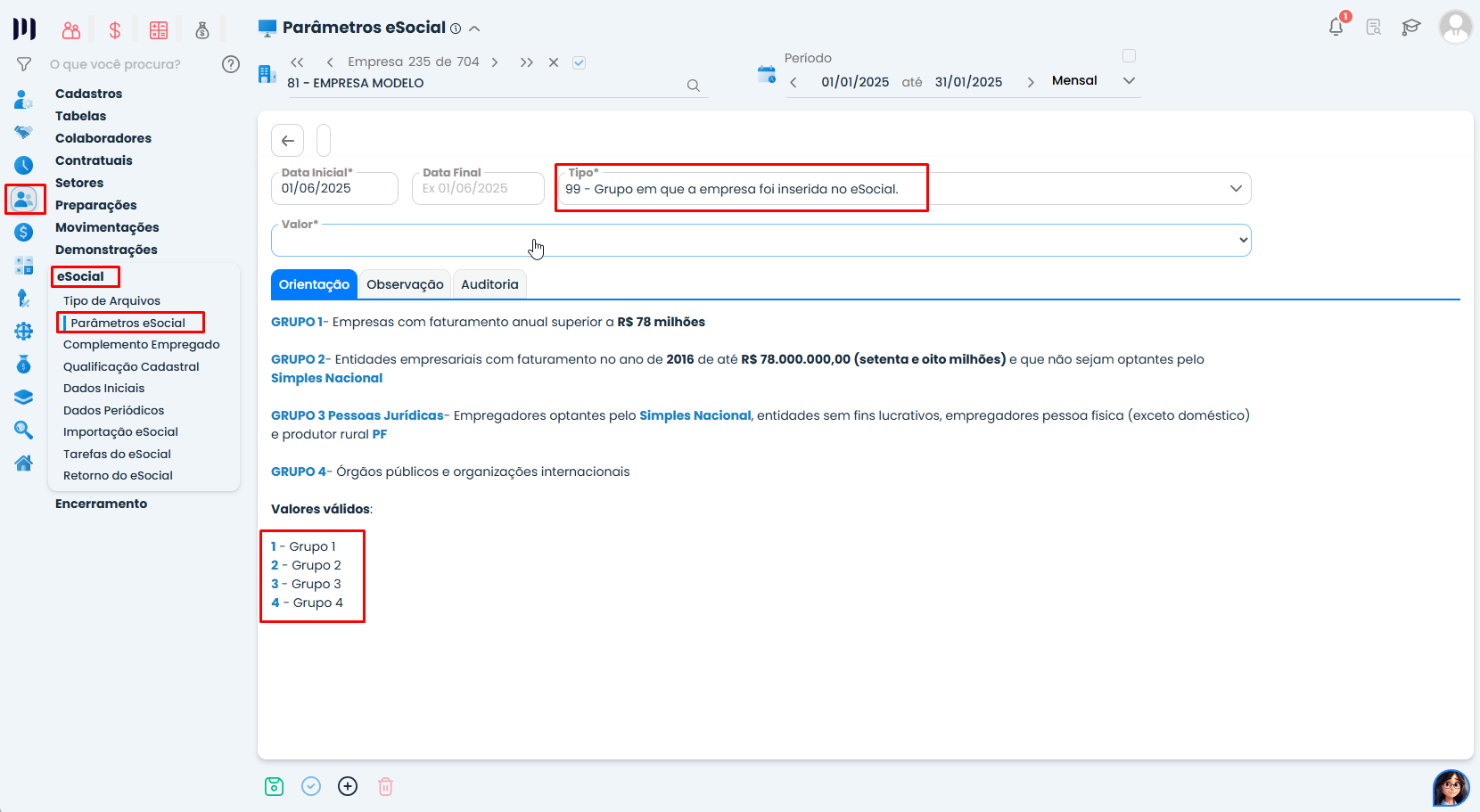Open the graduation cap training icon
This screenshot has height=812, width=1480.
(1410, 28)
